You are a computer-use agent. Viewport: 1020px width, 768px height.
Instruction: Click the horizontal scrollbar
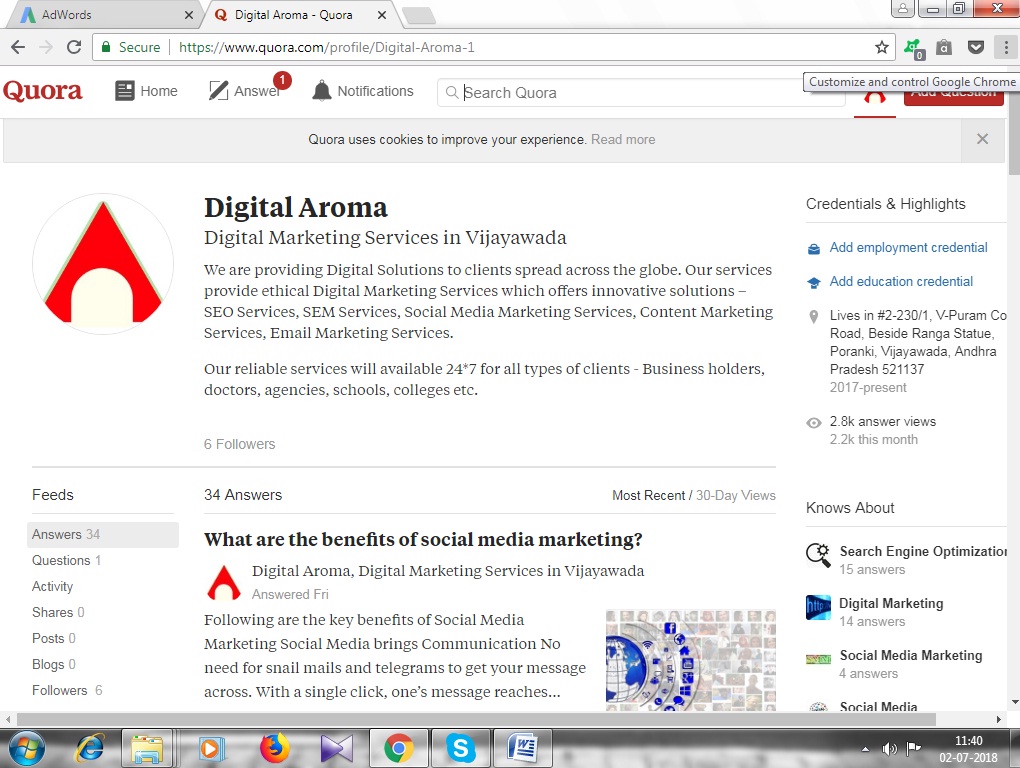476,719
